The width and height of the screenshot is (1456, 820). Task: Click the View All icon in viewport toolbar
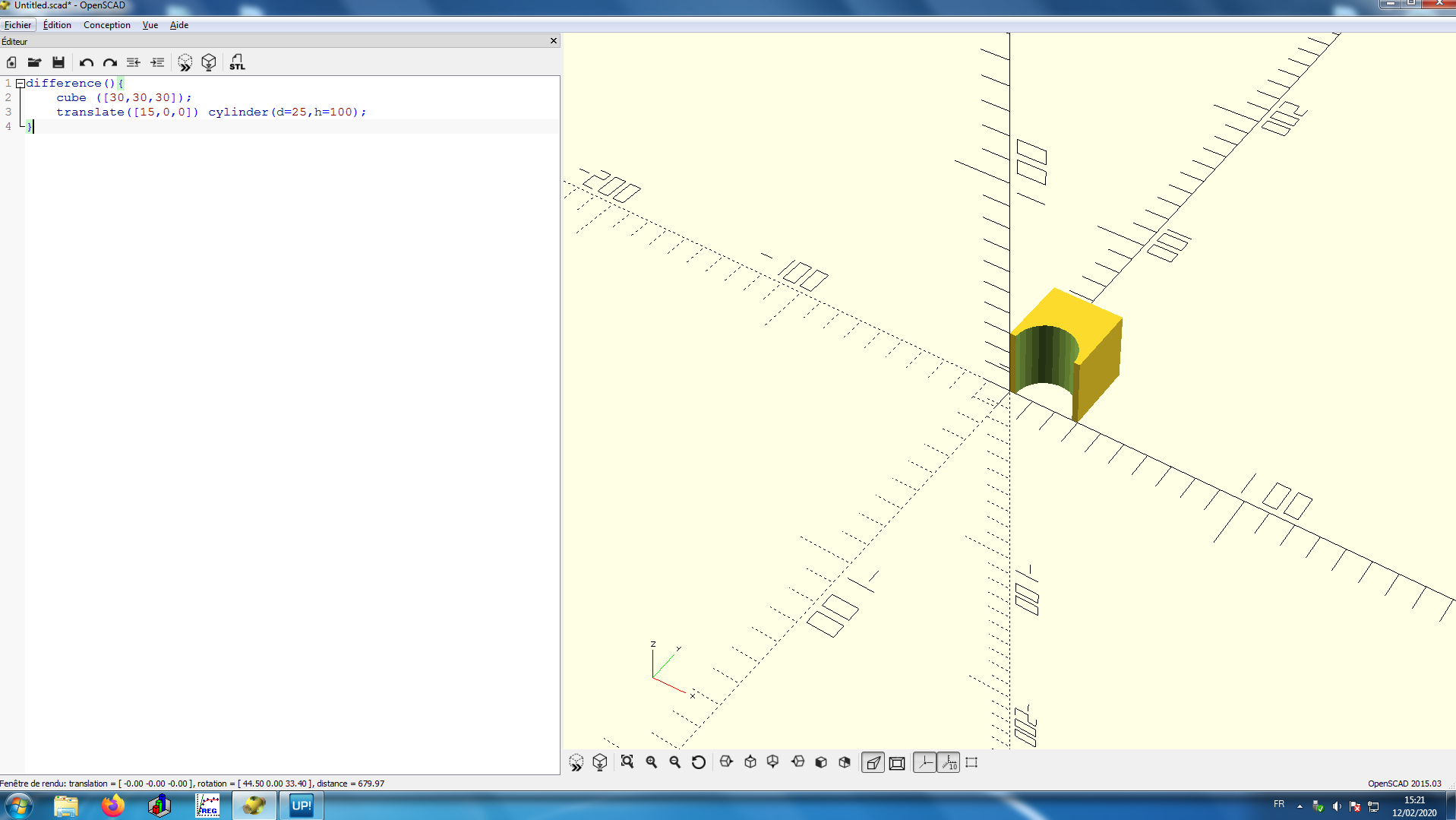point(627,762)
